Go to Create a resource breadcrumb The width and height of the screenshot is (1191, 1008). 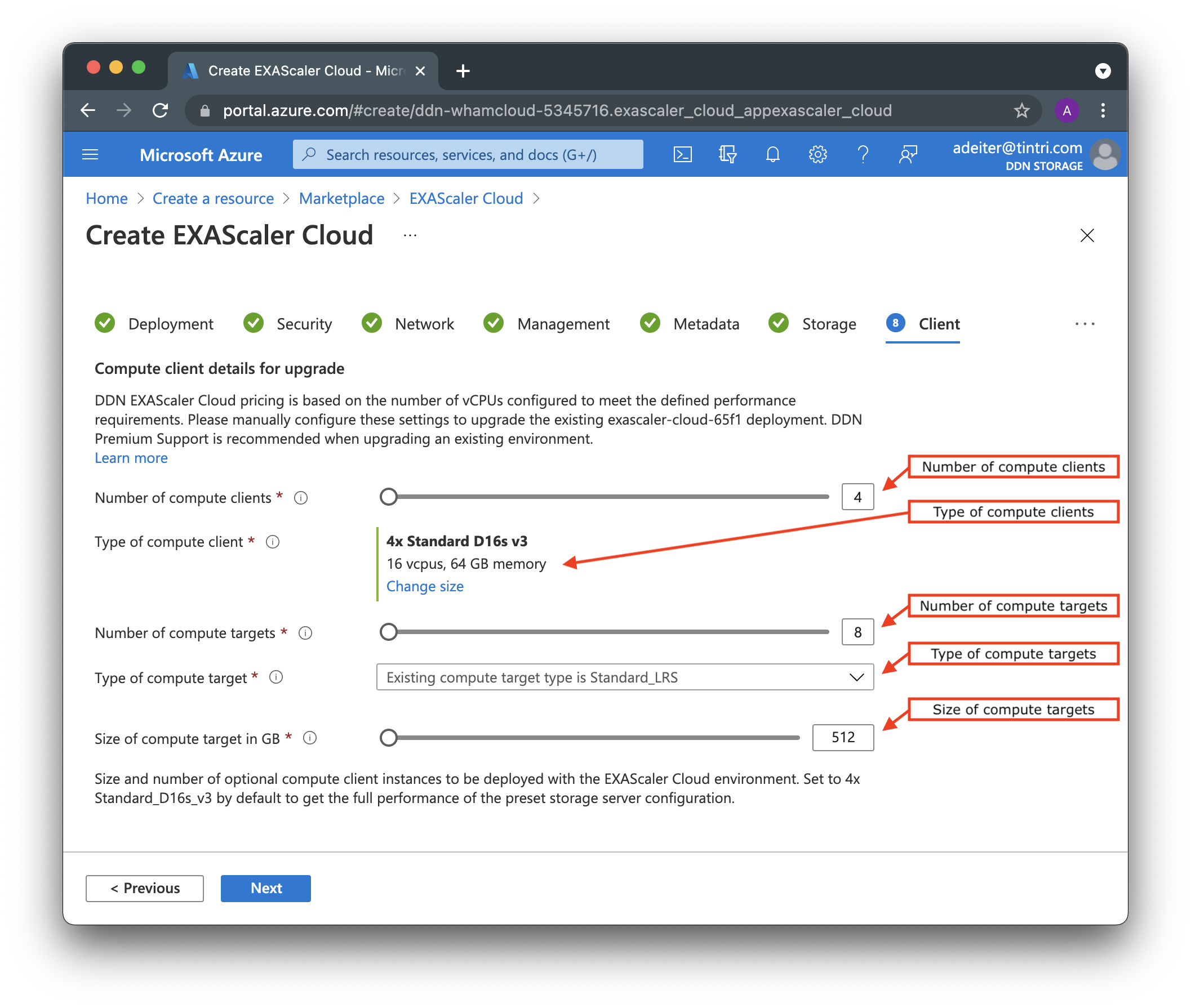click(x=213, y=198)
